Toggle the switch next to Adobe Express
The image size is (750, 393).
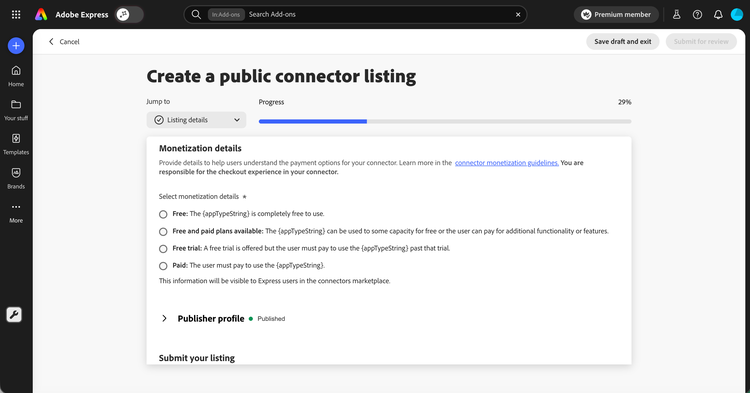point(129,15)
